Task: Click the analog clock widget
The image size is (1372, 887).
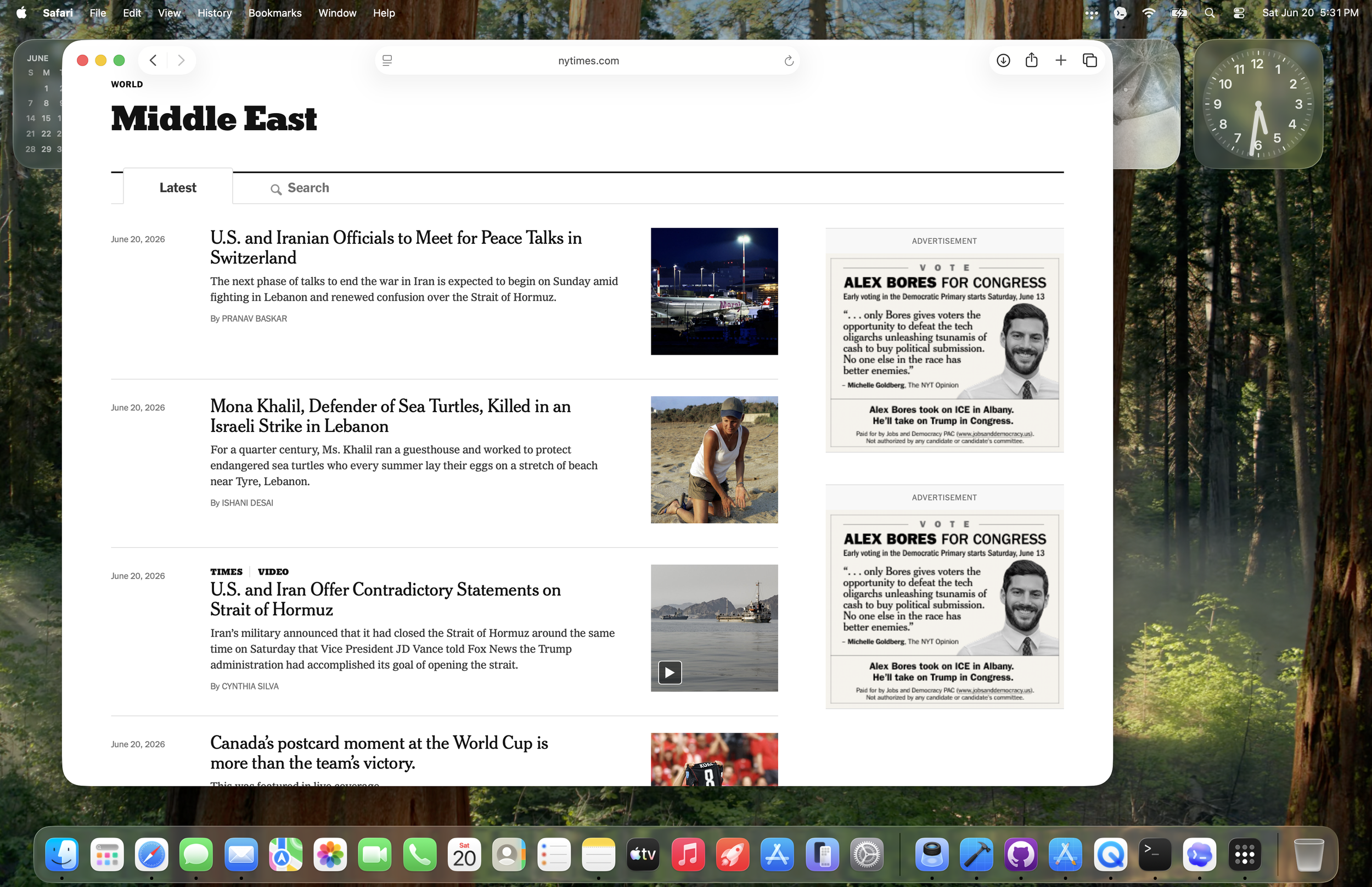Action: [x=1258, y=104]
